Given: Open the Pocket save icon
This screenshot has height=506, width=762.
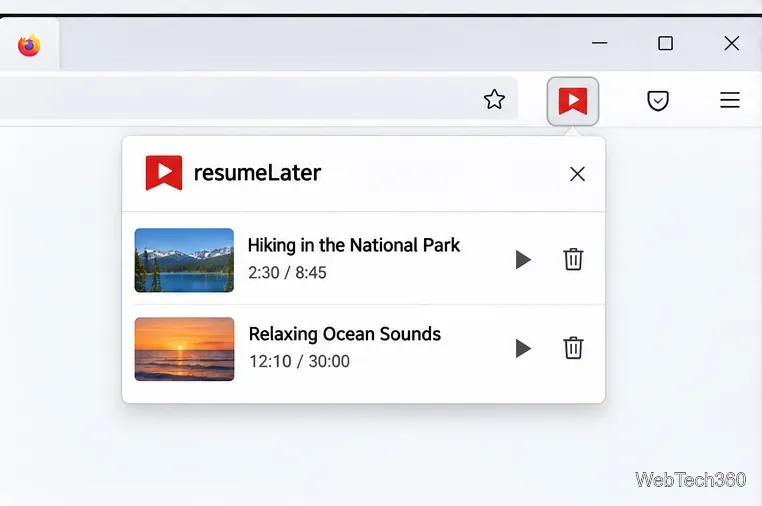Looking at the screenshot, I should [658, 100].
